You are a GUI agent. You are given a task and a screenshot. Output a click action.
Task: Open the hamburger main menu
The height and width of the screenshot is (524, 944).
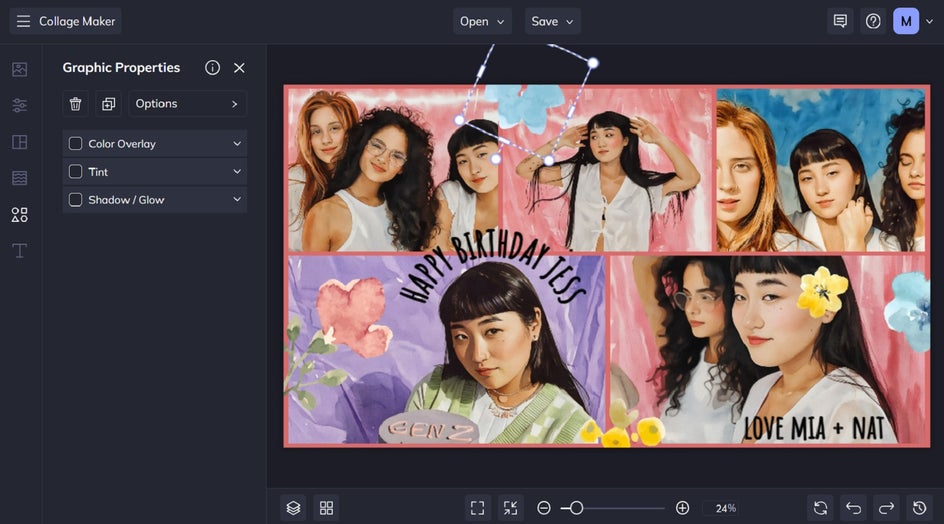[x=23, y=22]
